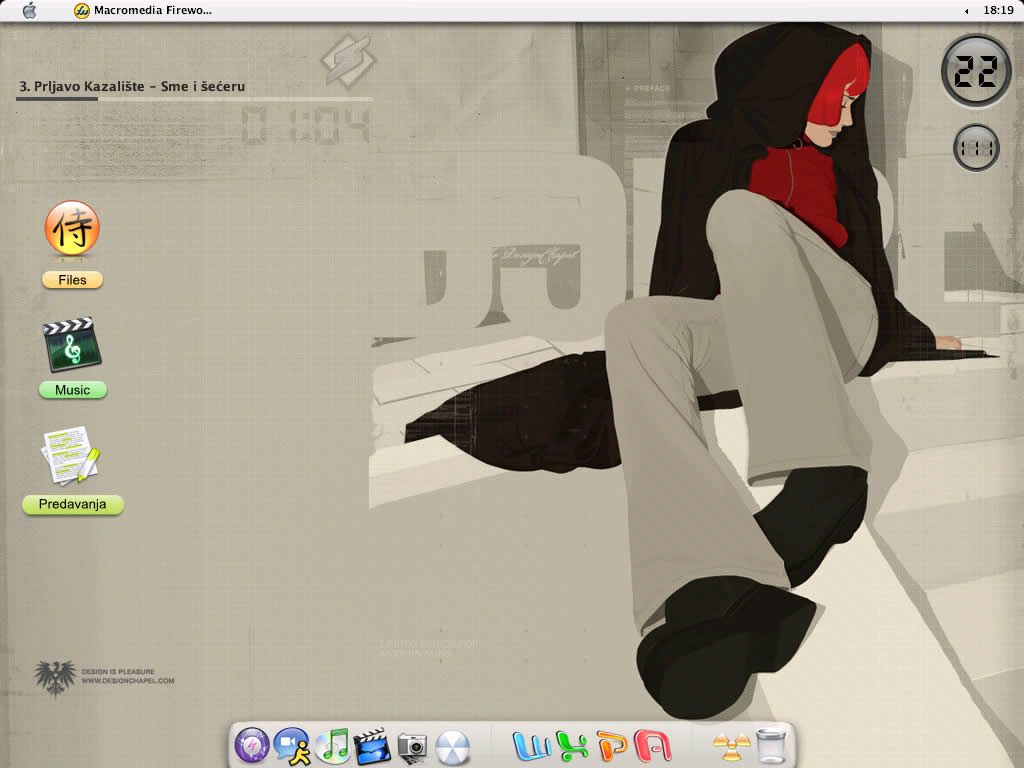Open the radiation-symbol burn icon in the Dock
1024x768 pixels.
coord(731,747)
